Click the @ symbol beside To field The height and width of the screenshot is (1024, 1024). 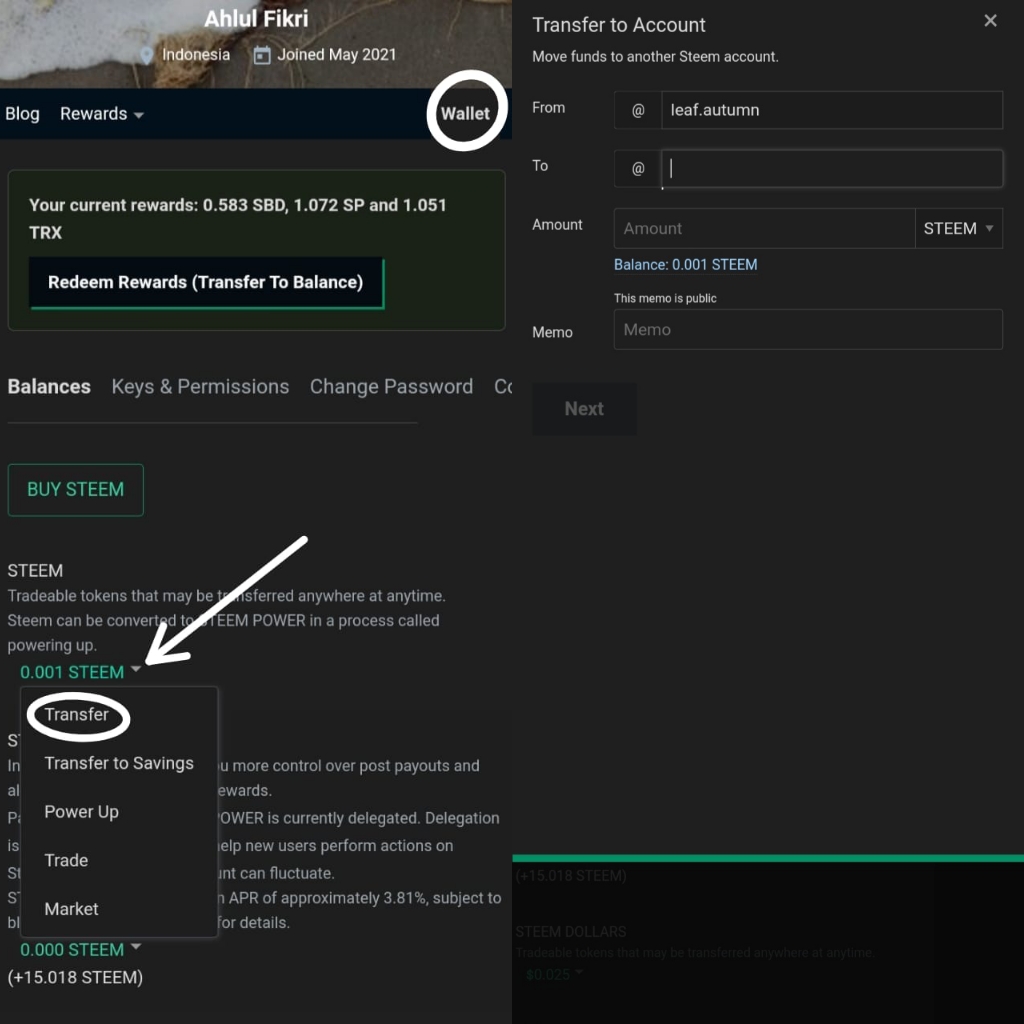(x=637, y=168)
